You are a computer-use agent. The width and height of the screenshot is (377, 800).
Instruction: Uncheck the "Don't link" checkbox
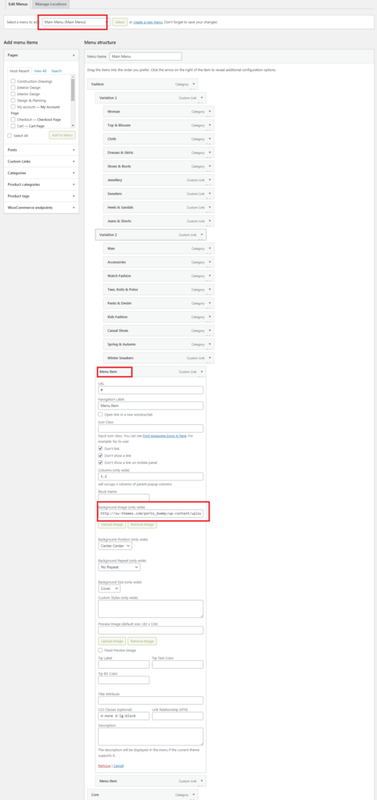pyautogui.click(x=100, y=449)
